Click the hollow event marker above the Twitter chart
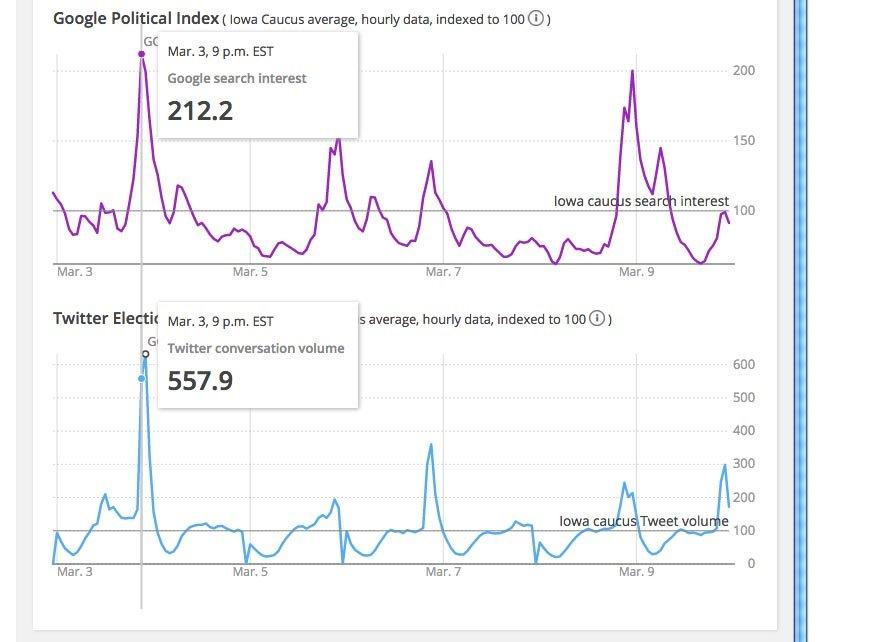The width and height of the screenshot is (875, 642). tap(146, 353)
